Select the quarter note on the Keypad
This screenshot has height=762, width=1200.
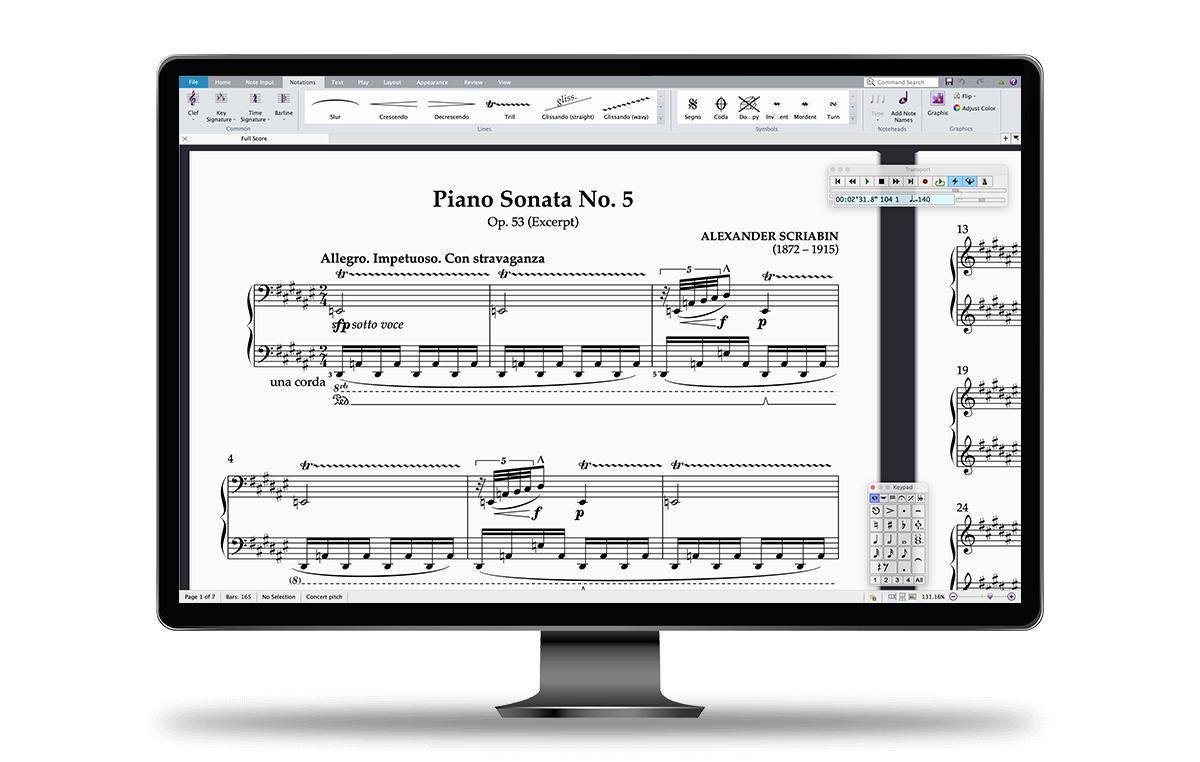coord(876,540)
